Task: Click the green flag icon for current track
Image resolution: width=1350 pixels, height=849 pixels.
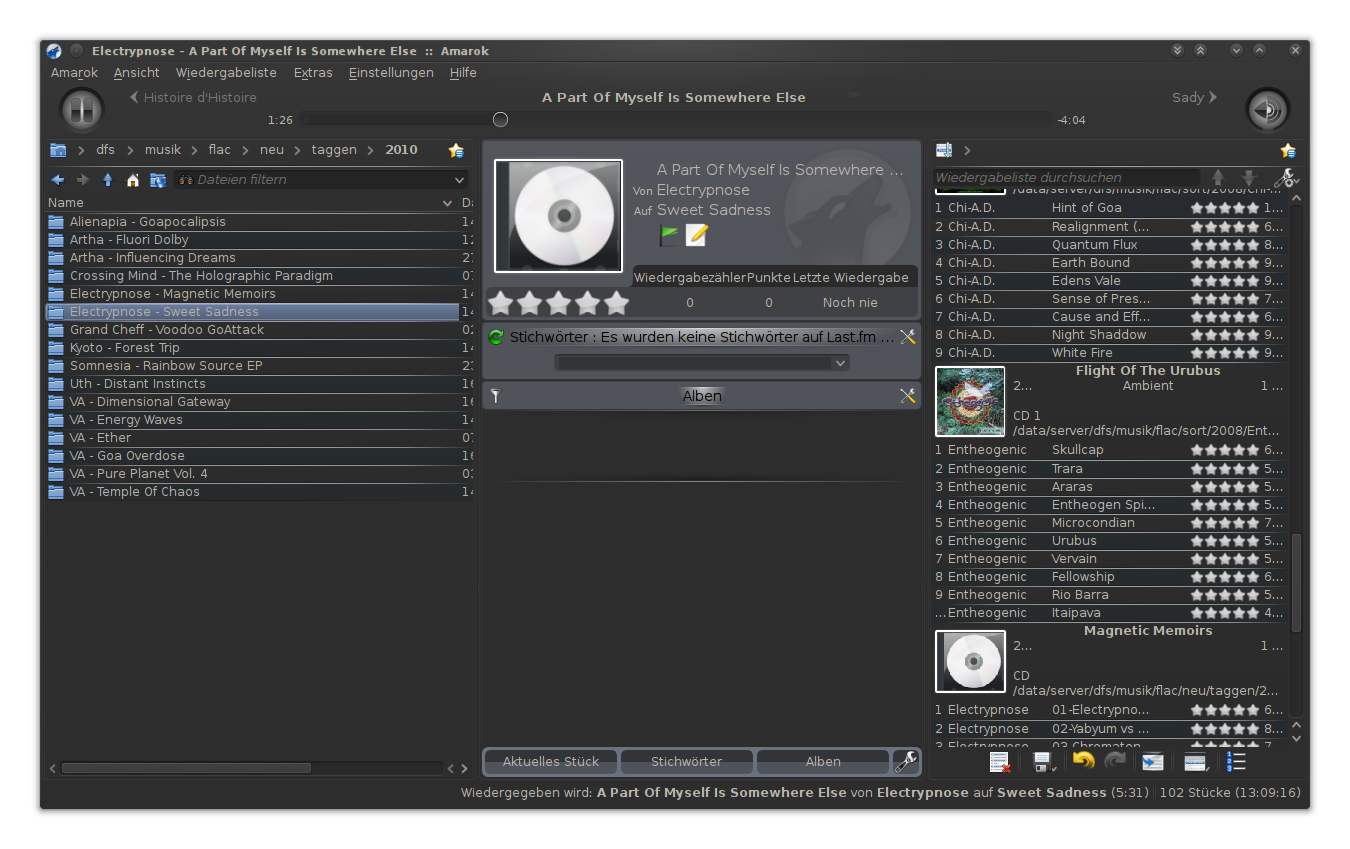Action: pyautogui.click(x=669, y=235)
